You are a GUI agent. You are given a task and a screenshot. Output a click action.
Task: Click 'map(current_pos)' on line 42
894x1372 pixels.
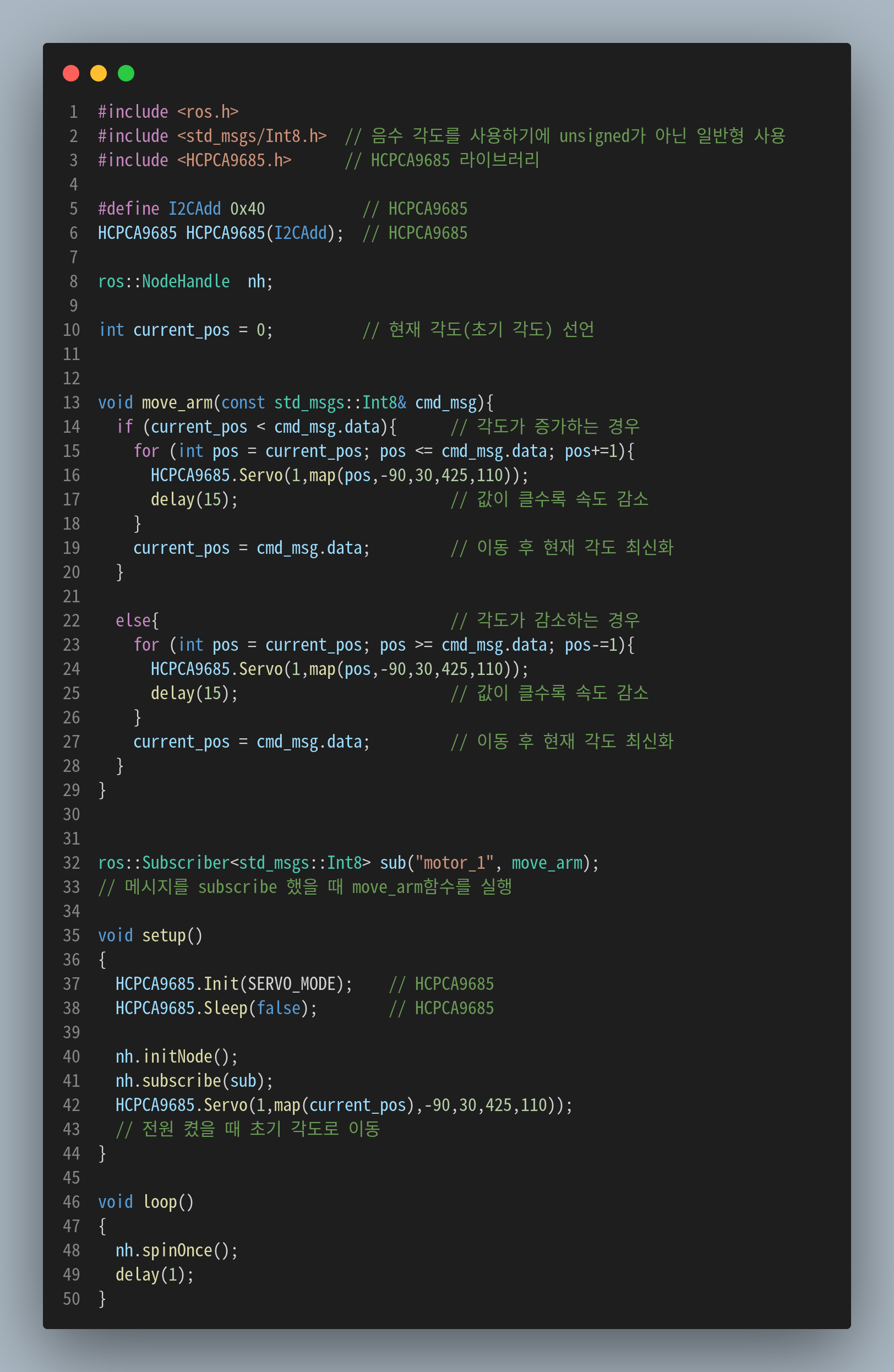click(344, 1104)
